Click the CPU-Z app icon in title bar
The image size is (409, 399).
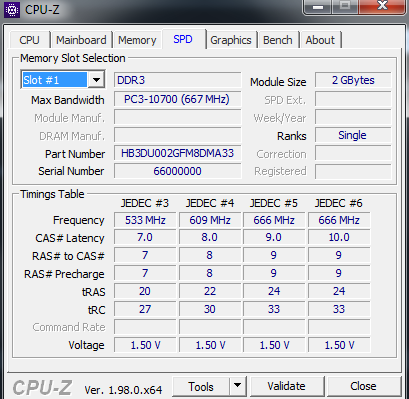(12, 10)
